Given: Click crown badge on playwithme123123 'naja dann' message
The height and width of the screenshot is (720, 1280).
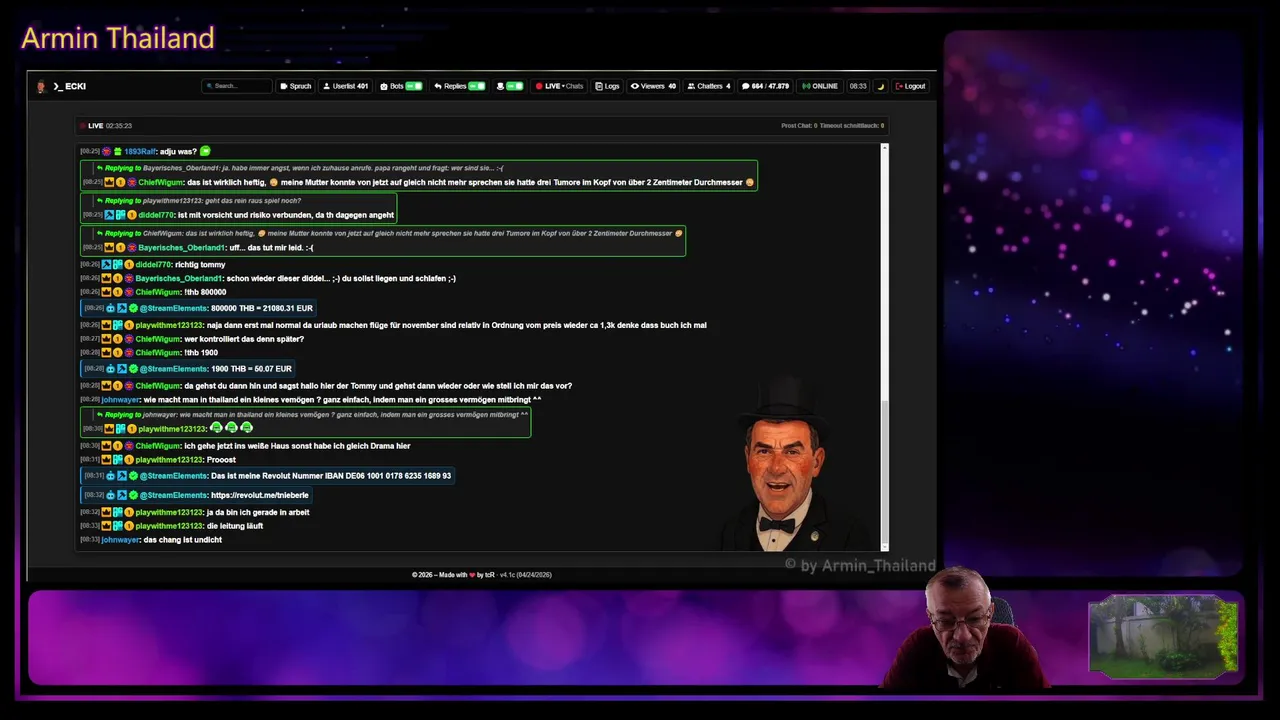Looking at the screenshot, I should [x=106, y=325].
